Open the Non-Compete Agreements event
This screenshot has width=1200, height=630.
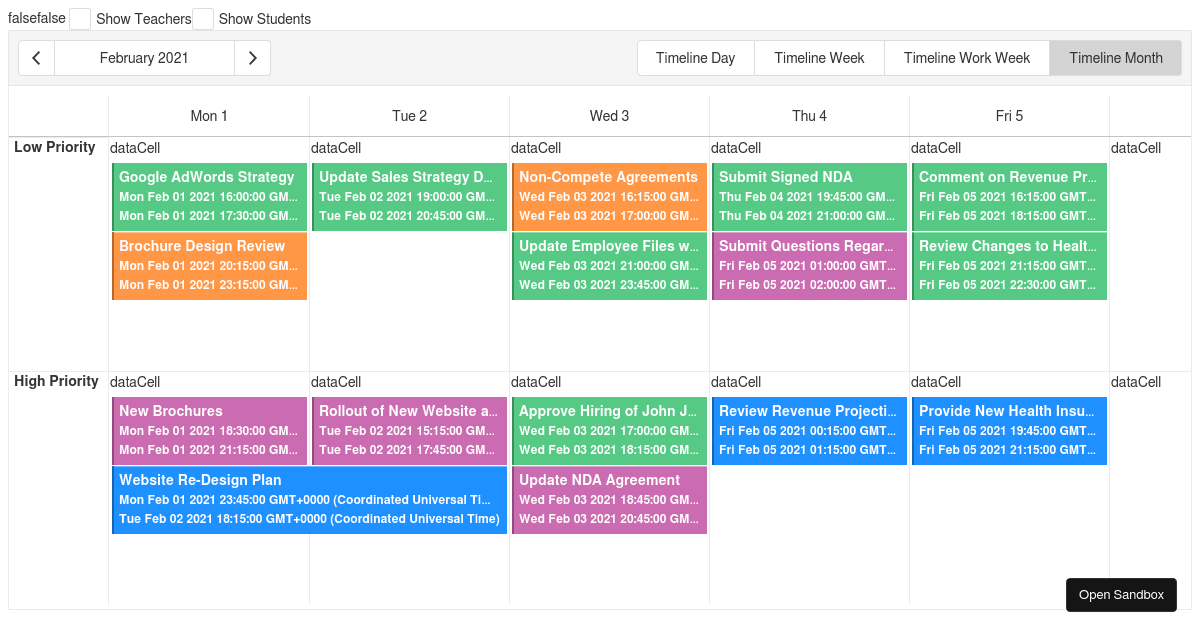608,196
